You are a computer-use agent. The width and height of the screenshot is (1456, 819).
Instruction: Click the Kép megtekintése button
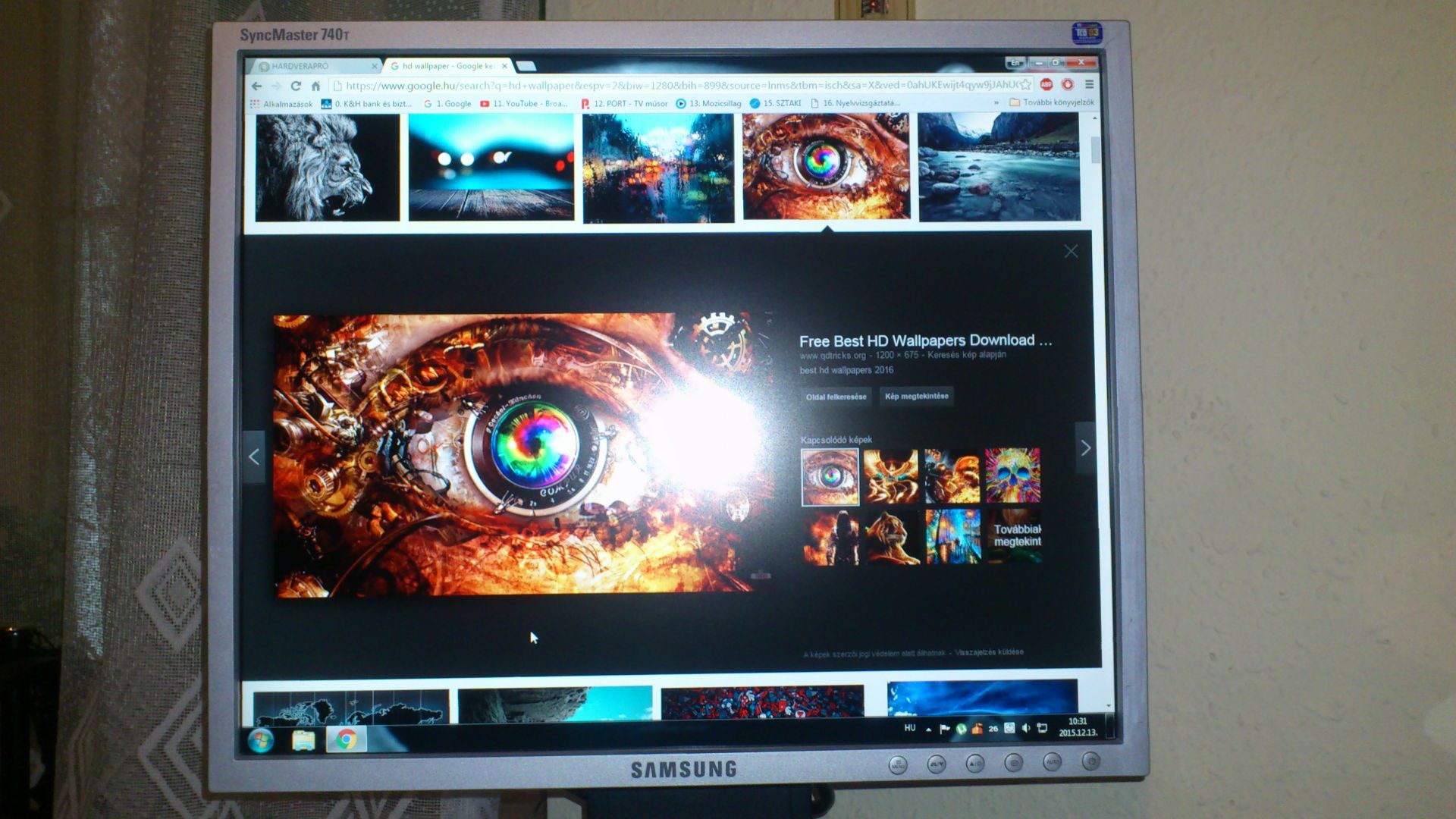pyautogui.click(x=916, y=396)
